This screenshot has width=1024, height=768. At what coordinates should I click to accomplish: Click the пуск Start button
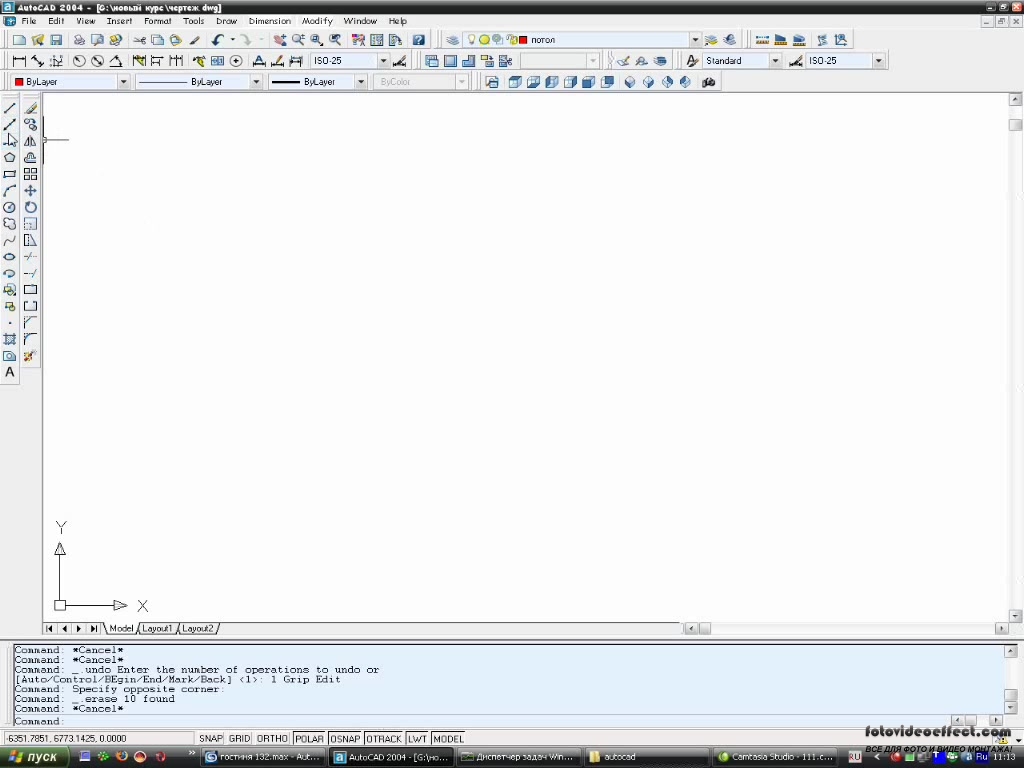pos(34,757)
